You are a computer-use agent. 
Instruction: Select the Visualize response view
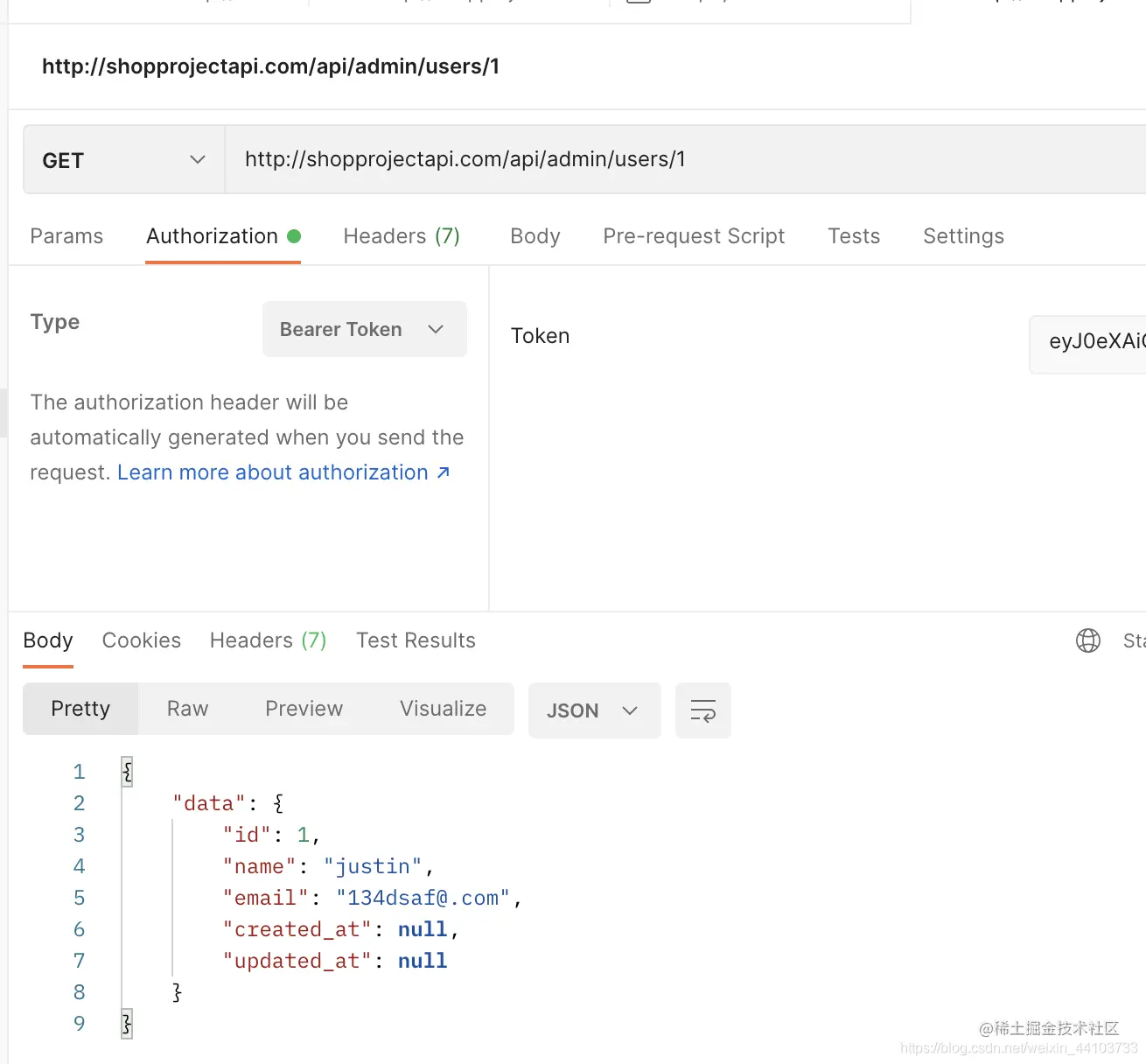[x=443, y=709]
